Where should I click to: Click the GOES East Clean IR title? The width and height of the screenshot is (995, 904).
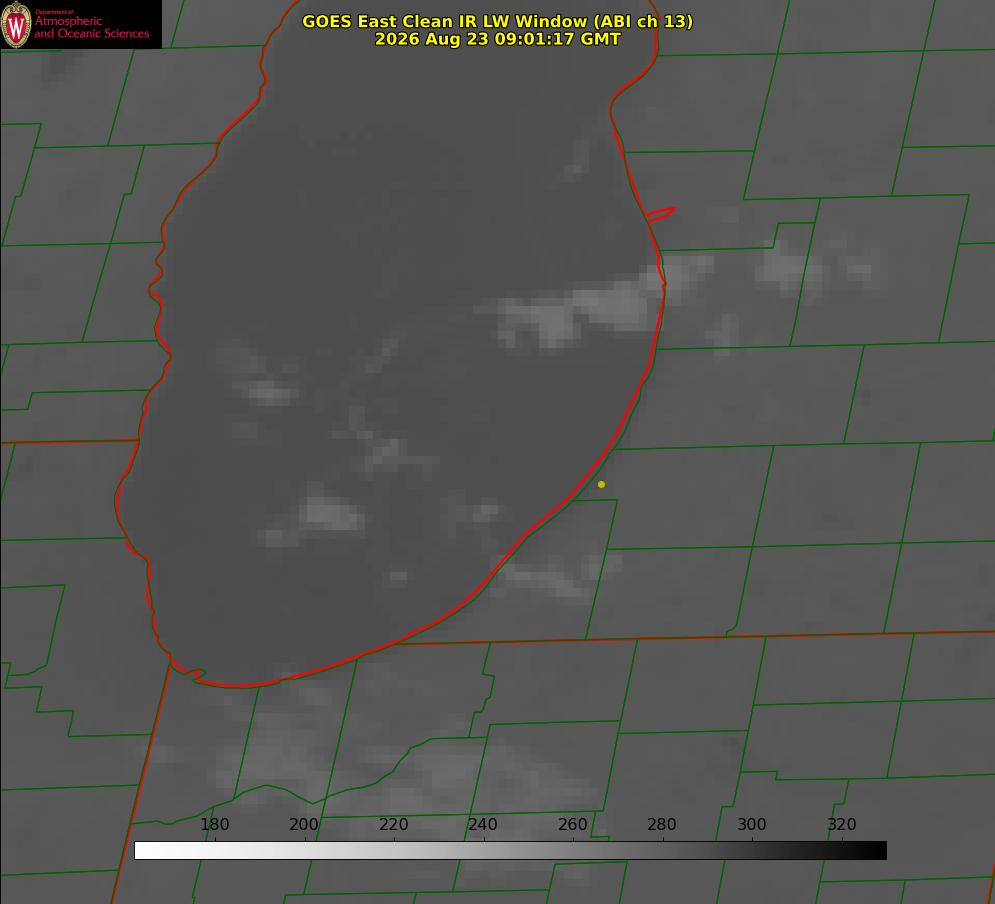(x=498, y=21)
